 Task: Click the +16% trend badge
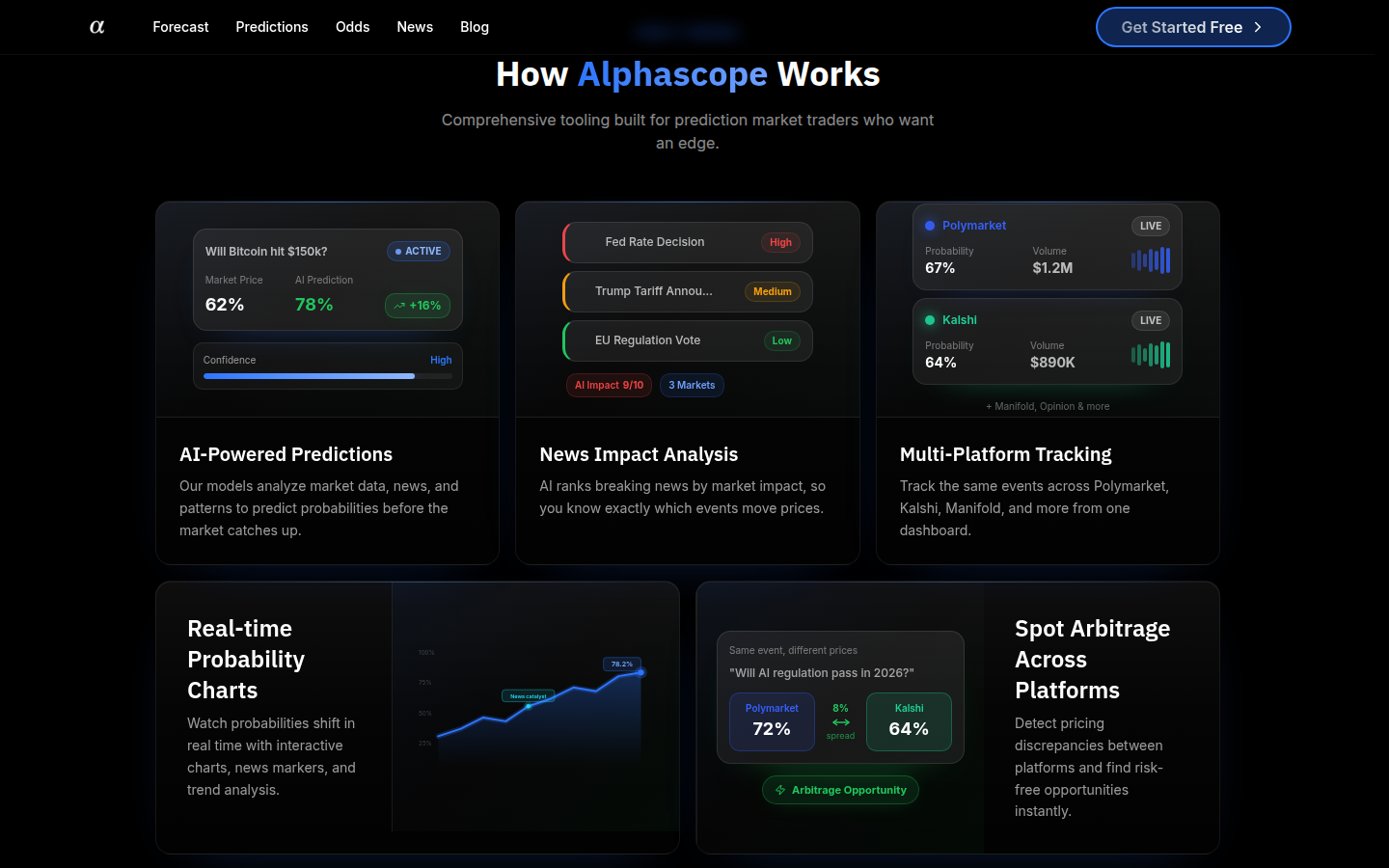418,306
